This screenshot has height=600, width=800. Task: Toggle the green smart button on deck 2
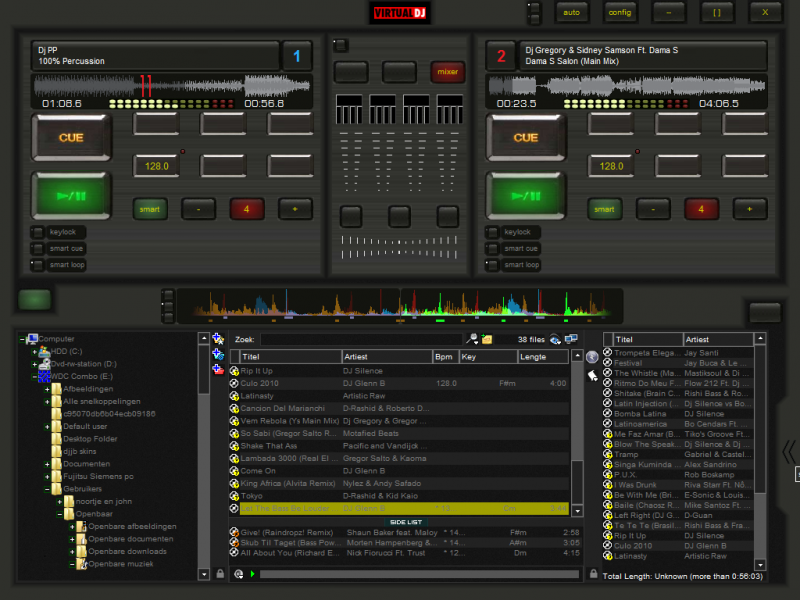click(x=605, y=209)
